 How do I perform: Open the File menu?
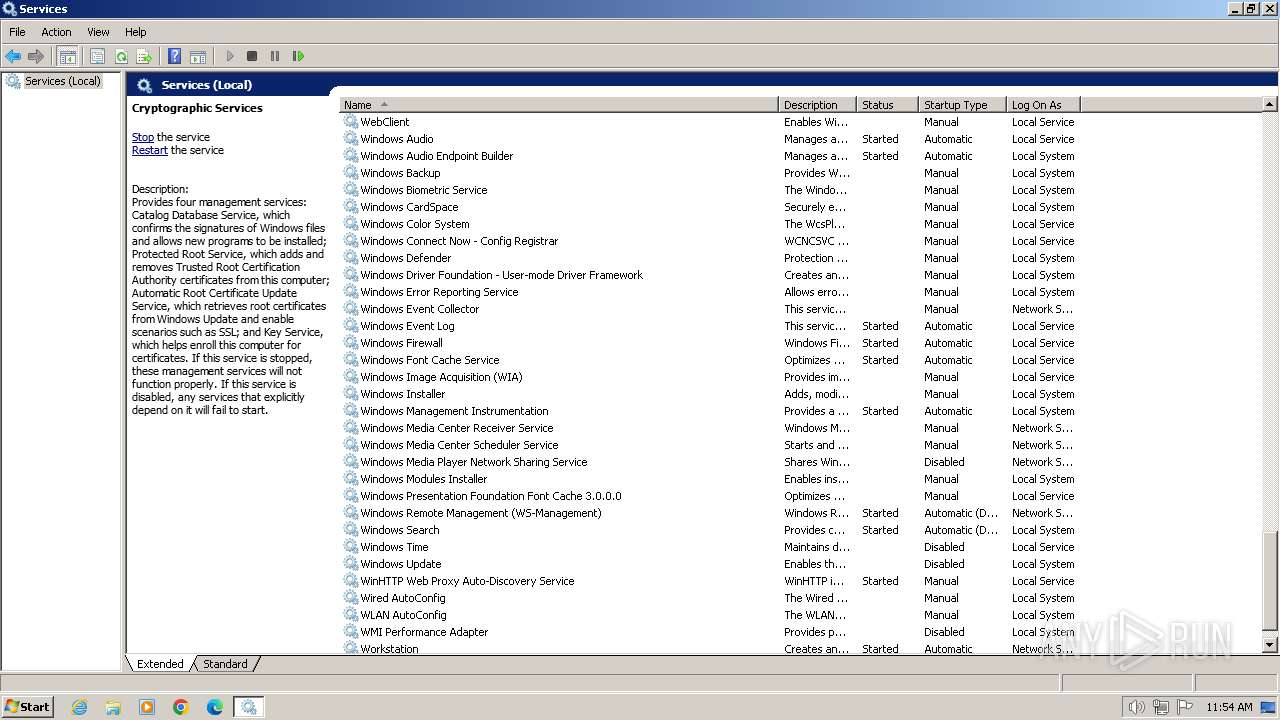[17, 32]
